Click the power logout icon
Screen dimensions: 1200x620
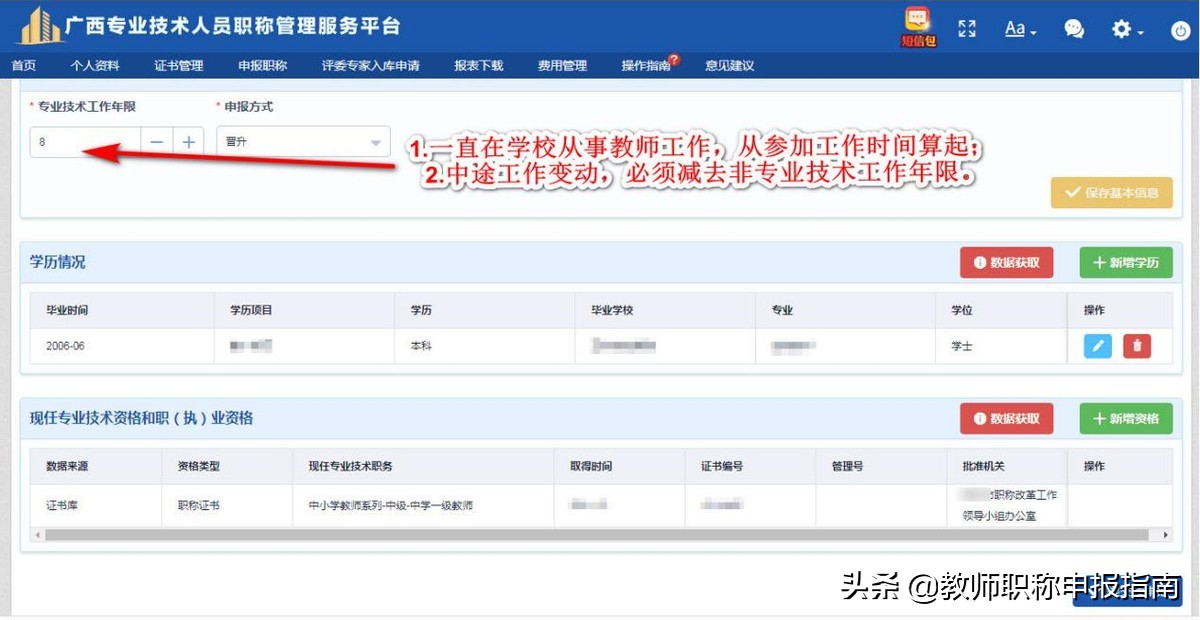tap(1181, 29)
